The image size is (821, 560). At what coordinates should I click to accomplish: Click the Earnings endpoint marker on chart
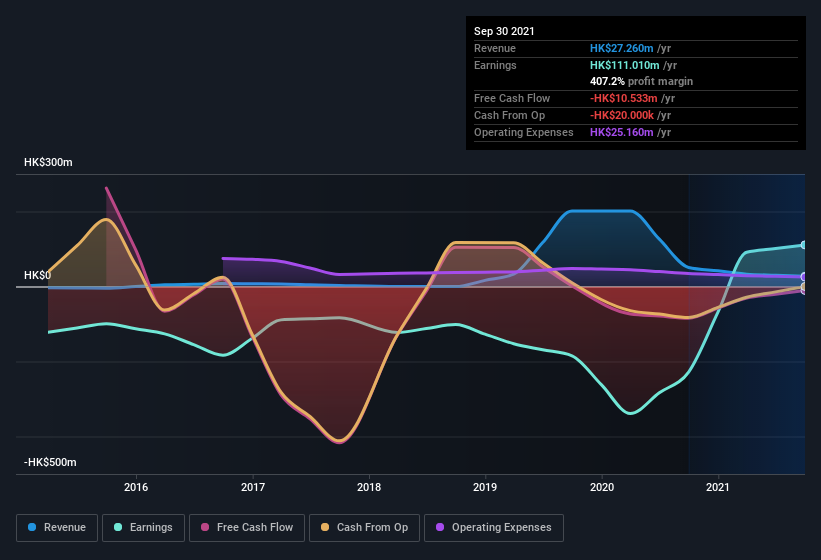[804, 245]
